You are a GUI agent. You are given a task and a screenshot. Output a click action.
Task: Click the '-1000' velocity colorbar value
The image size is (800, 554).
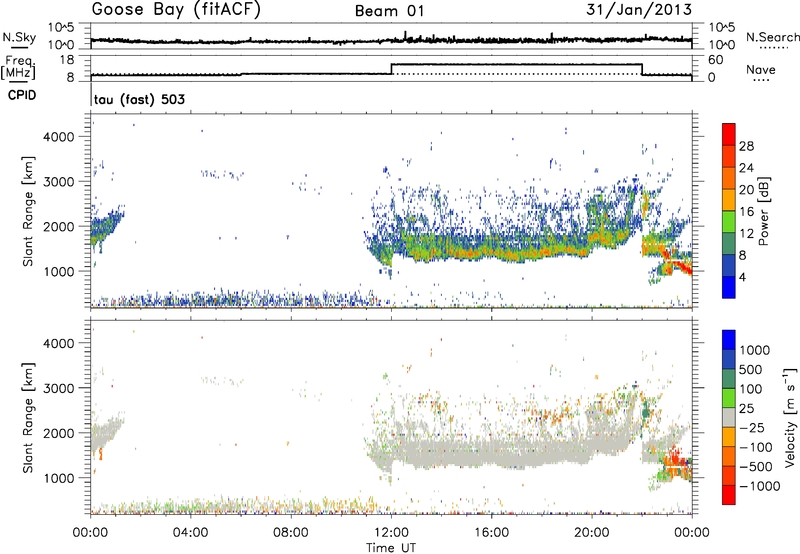(760, 486)
